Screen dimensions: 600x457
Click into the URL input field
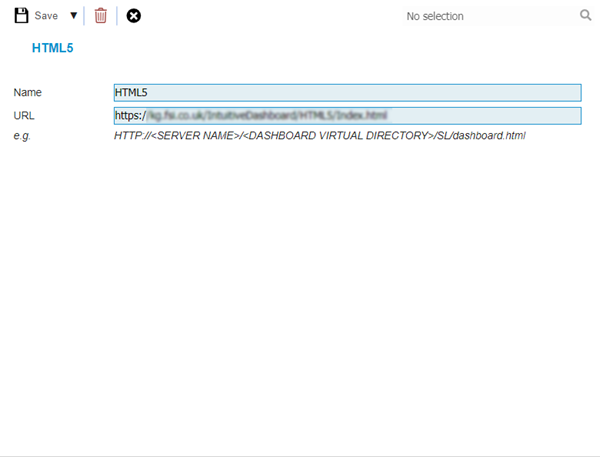click(x=347, y=116)
